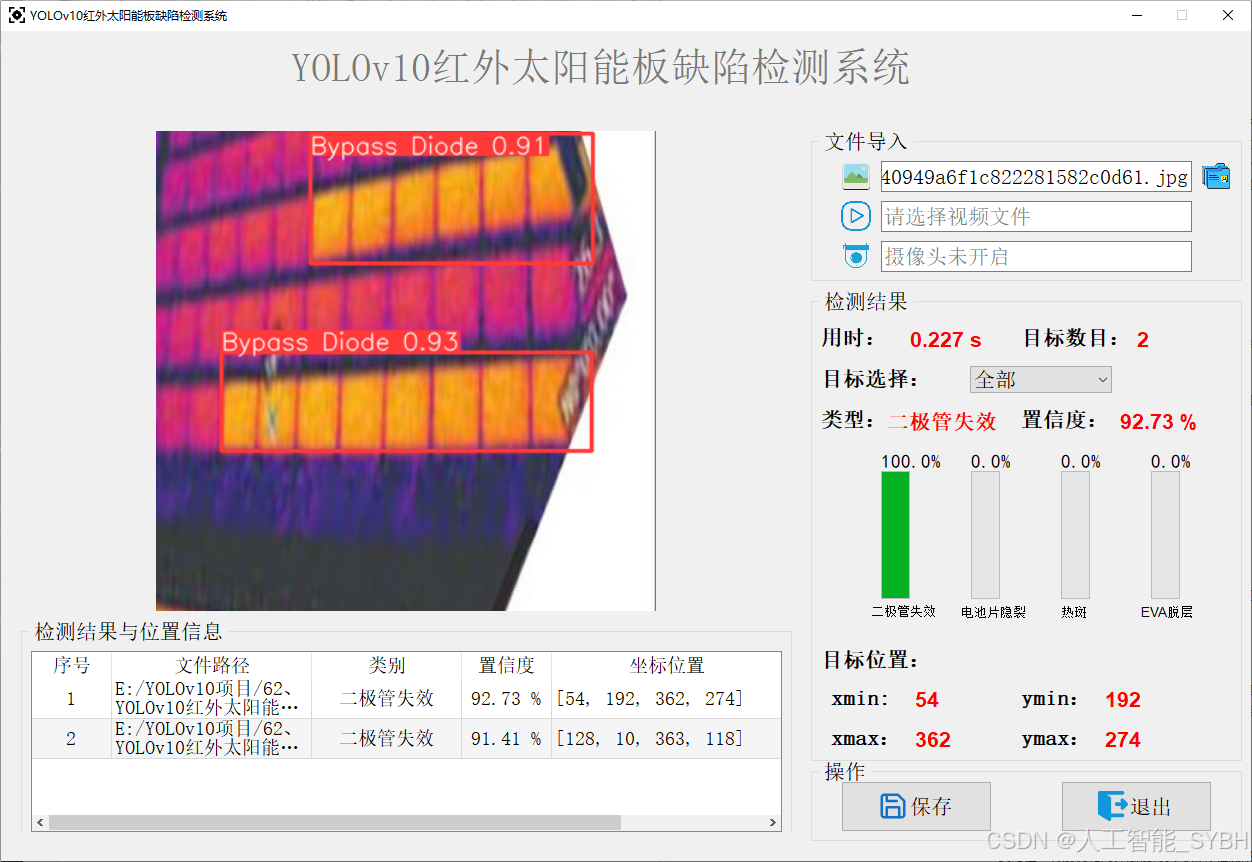Click the heading YOLOv10红外太阳能板缺陷检测系统

(x=601, y=68)
